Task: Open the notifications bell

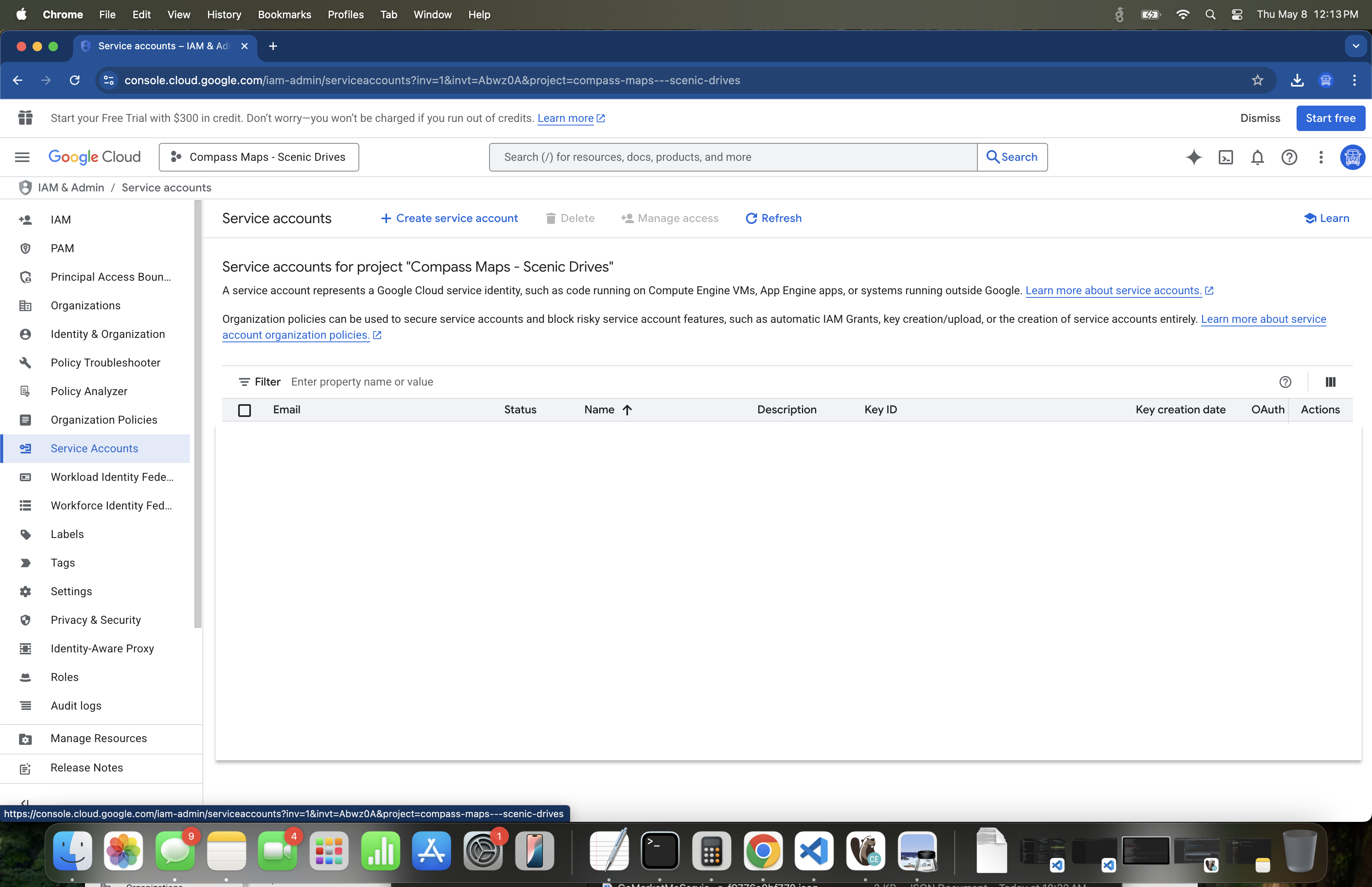Action: click(x=1257, y=157)
